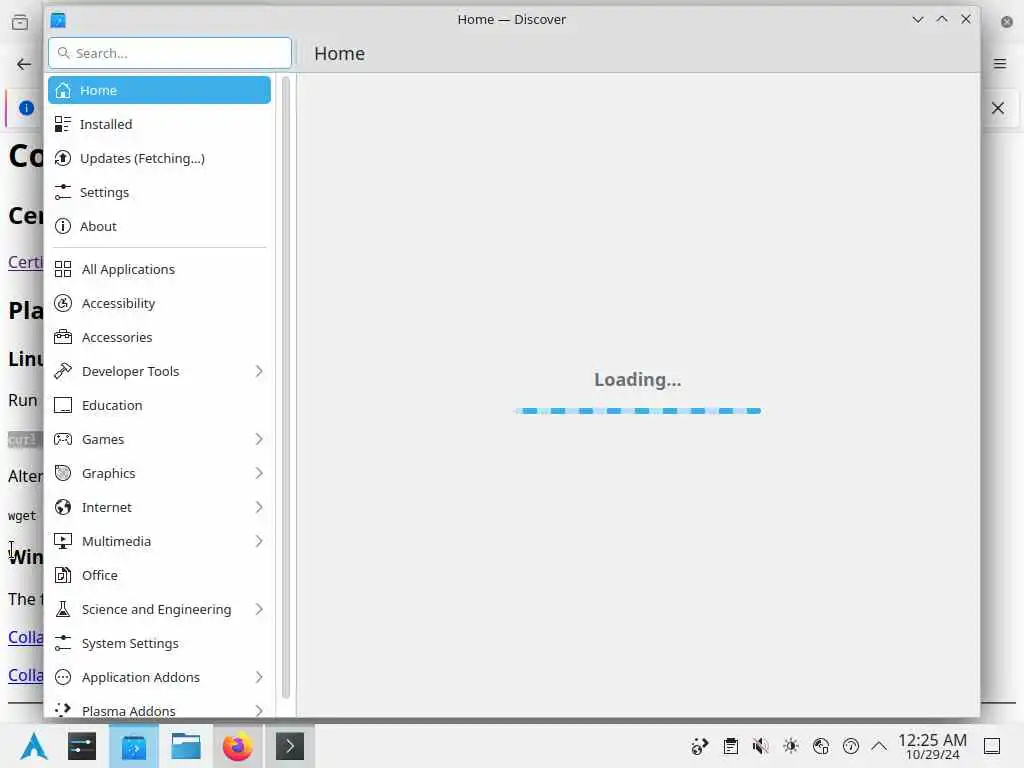This screenshot has height=768, width=1024.
Task: Click the info icon in background browser
Action: [26, 108]
